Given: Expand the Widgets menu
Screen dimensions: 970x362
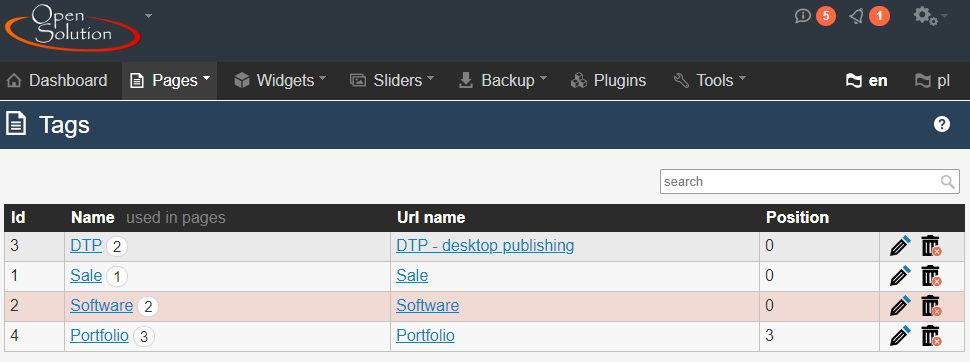Looking at the screenshot, I should click(x=280, y=80).
